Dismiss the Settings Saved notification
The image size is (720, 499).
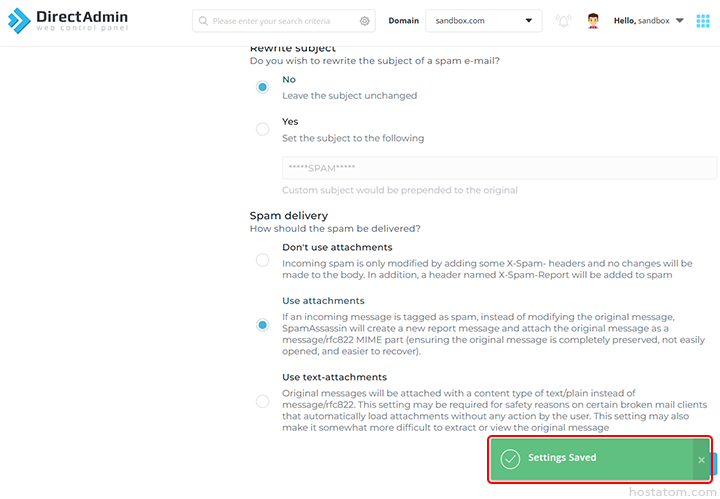pos(701,459)
